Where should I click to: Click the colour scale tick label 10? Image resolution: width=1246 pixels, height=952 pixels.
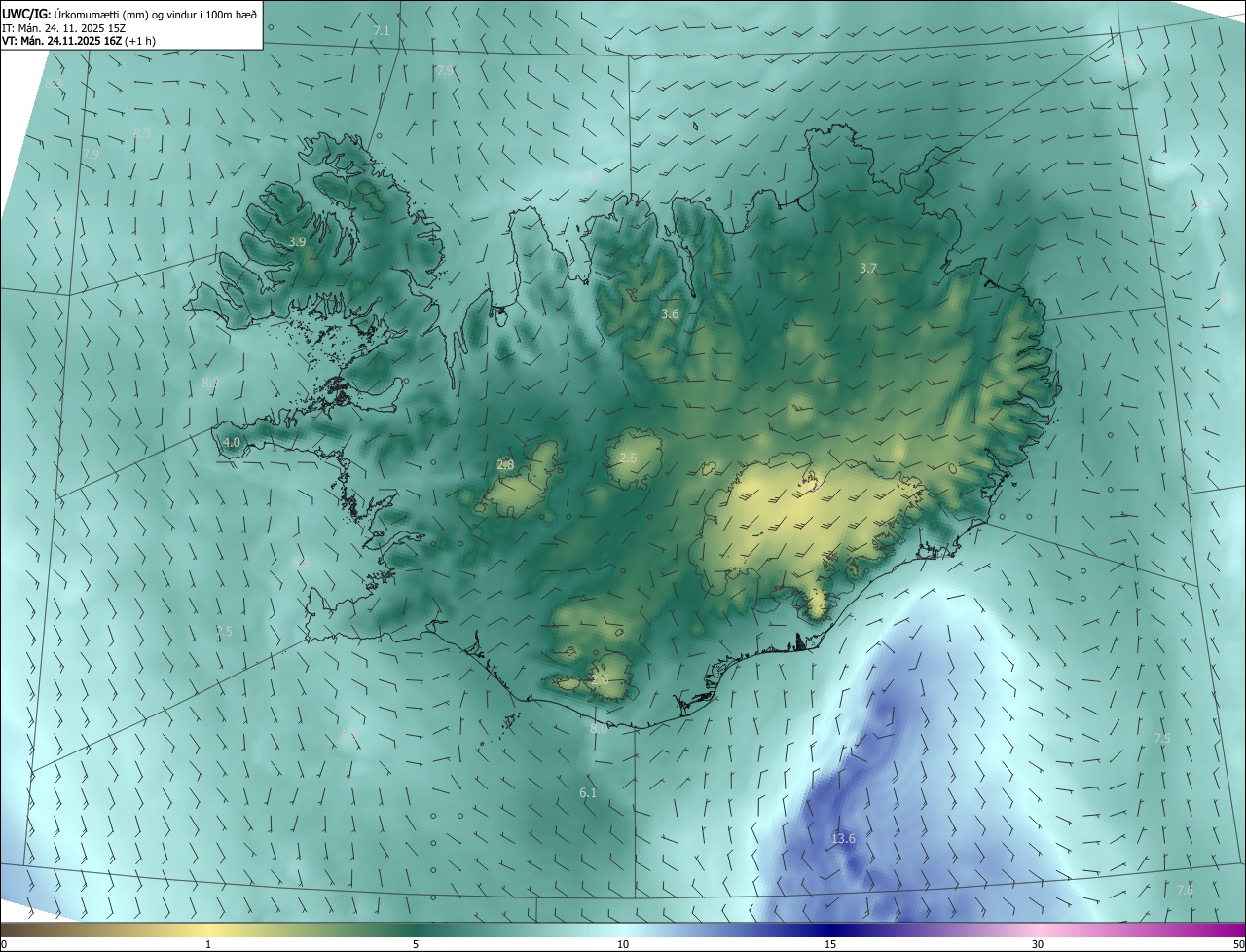pyautogui.click(x=623, y=944)
